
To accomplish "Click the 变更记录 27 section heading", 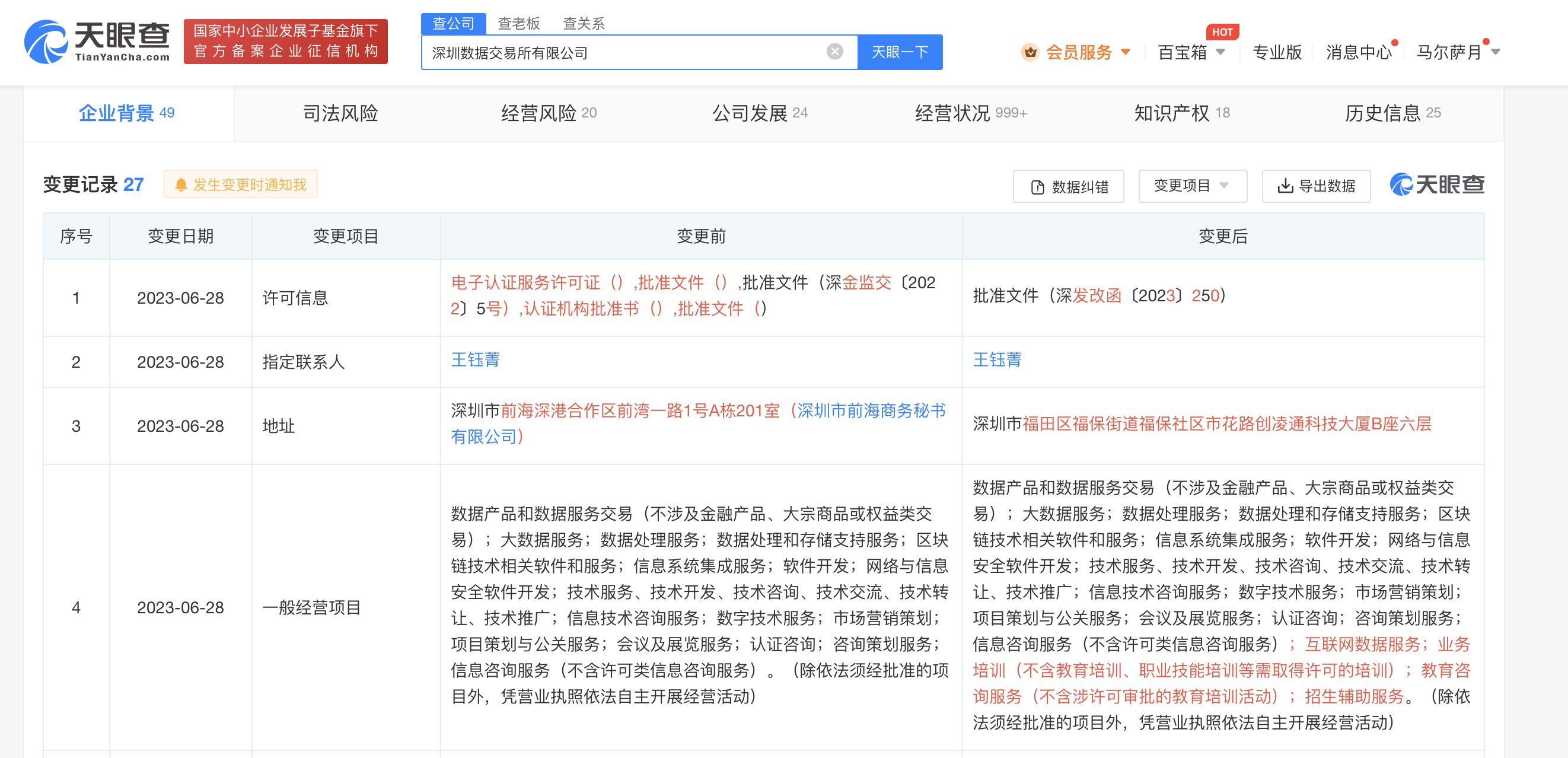I will coord(93,184).
